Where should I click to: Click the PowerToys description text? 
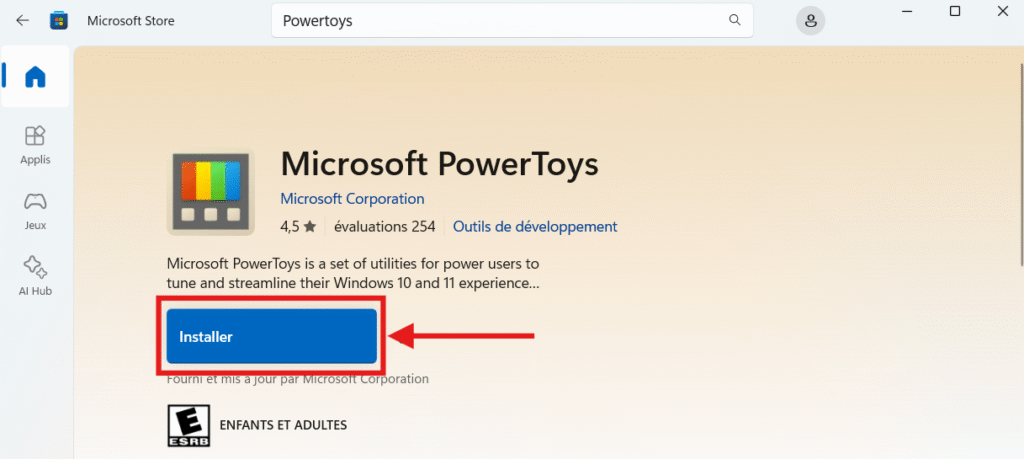click(x=353, y=274)
